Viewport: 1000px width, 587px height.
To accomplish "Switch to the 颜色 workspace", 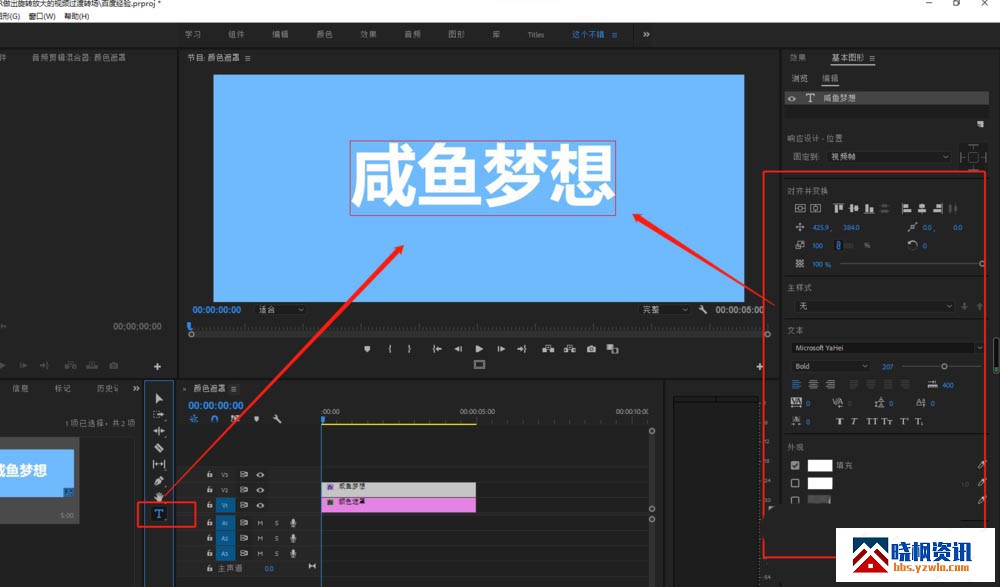I will 325,34.
